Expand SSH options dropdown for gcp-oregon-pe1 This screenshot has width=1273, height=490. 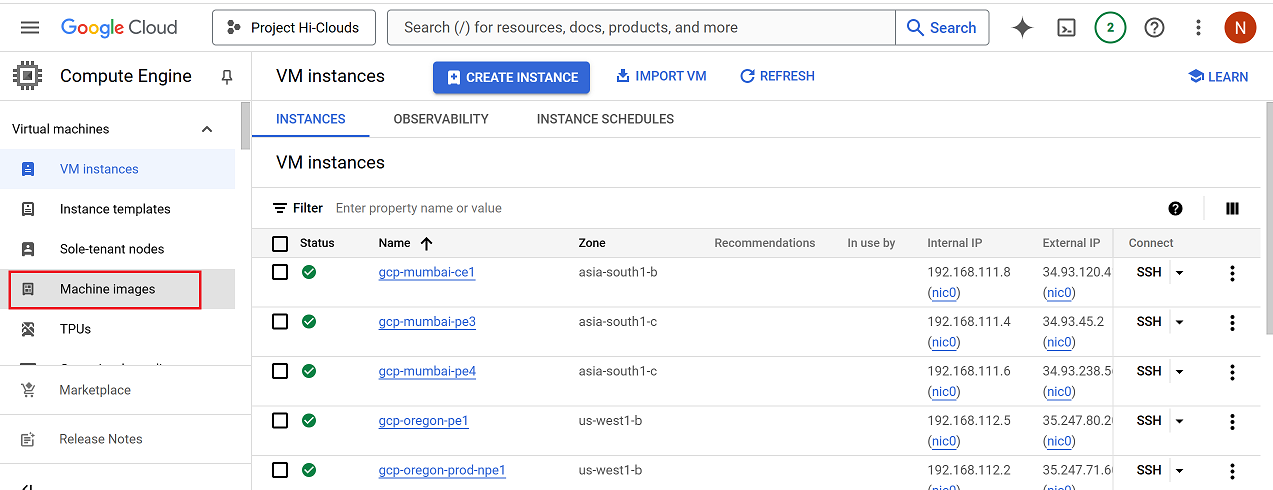[1179, 422]
